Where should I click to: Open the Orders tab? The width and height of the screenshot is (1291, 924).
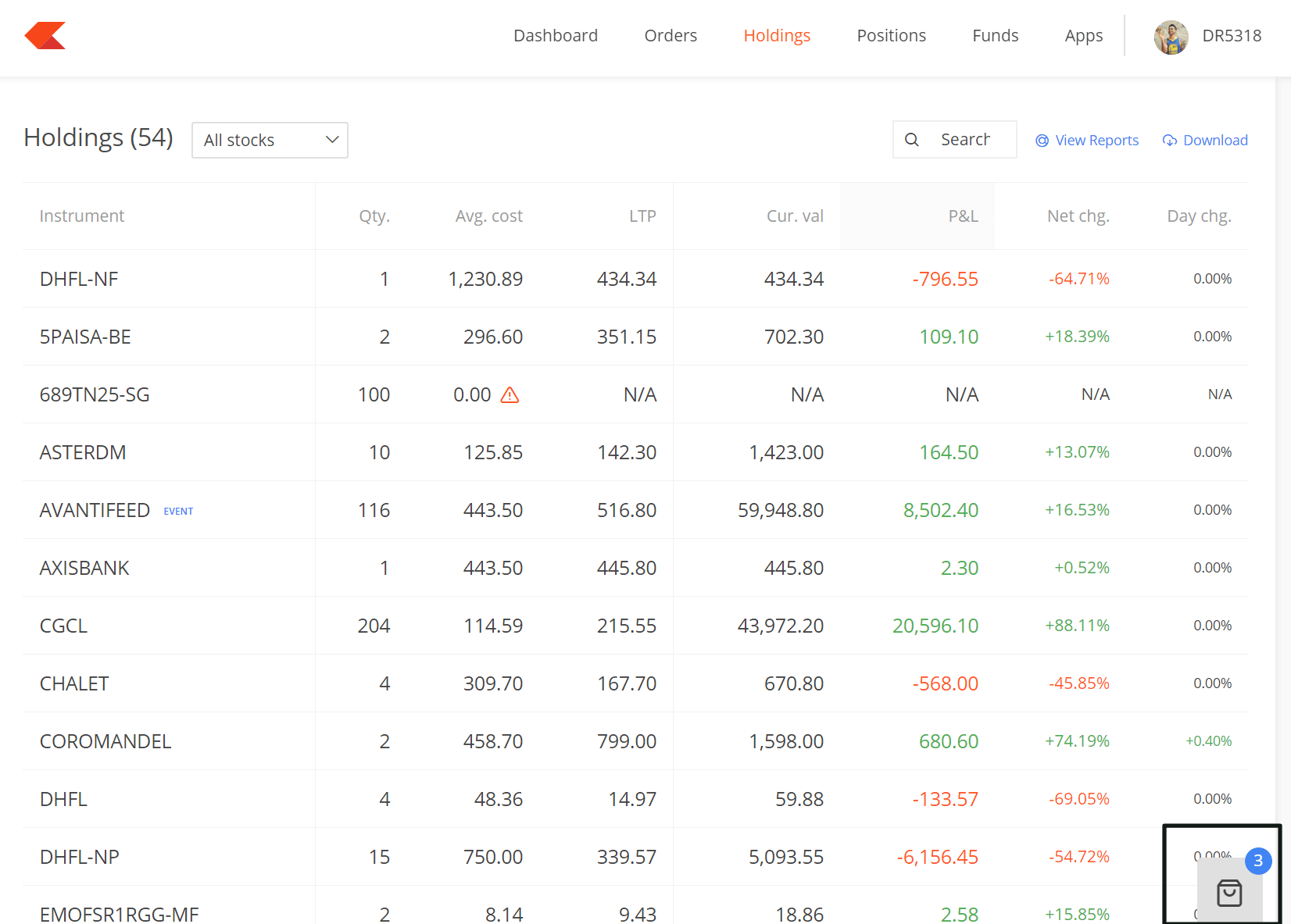[x=671, y=36]
